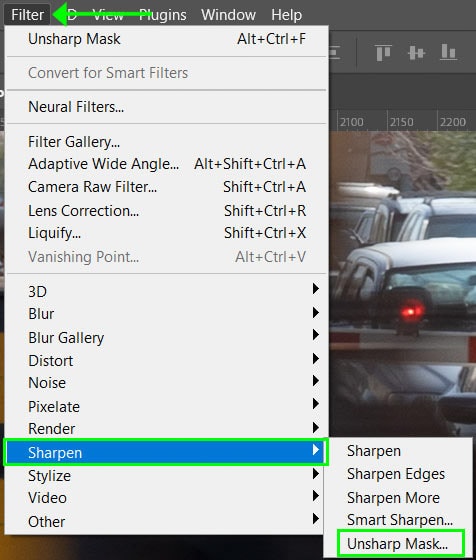Expand the Blur submenu arrow
Image resolution: width=476 pixels, height=560 pixels.
315,313
